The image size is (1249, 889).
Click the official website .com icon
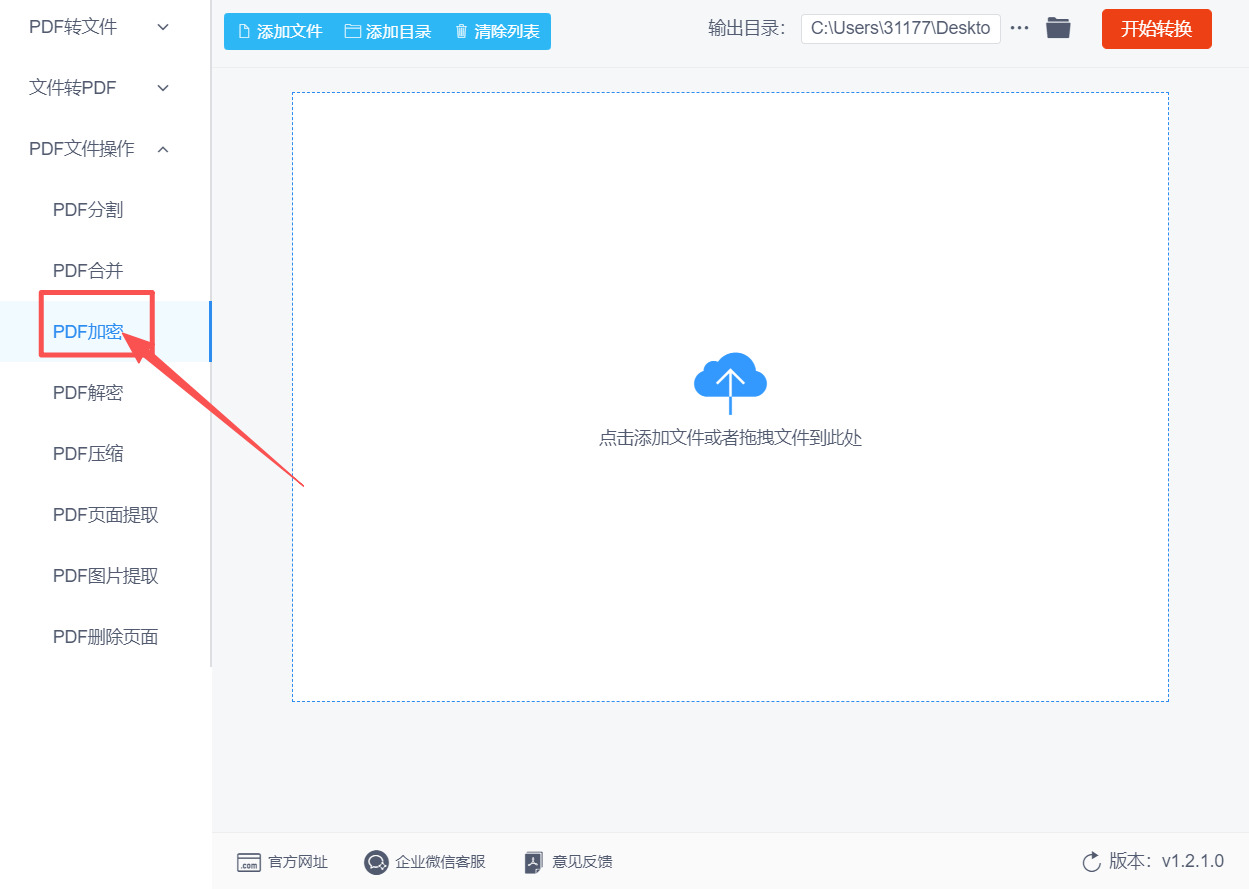click(x=248, y=862)
